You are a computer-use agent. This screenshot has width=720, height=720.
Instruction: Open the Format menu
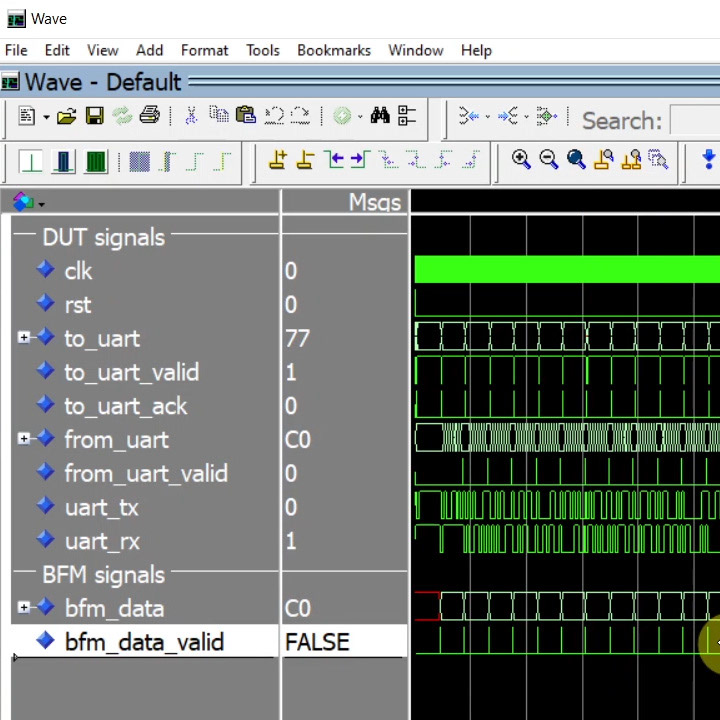[204, 50]
